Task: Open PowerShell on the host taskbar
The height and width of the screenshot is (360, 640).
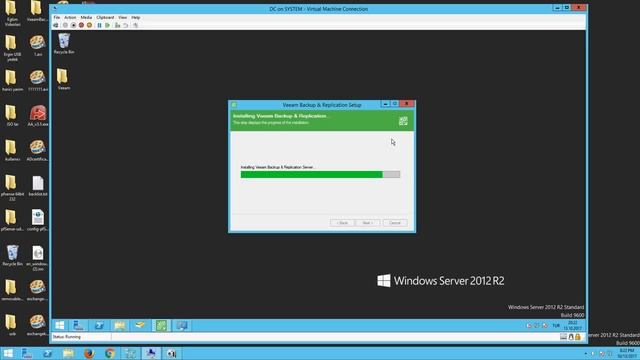Action: [x=47, y=353]
